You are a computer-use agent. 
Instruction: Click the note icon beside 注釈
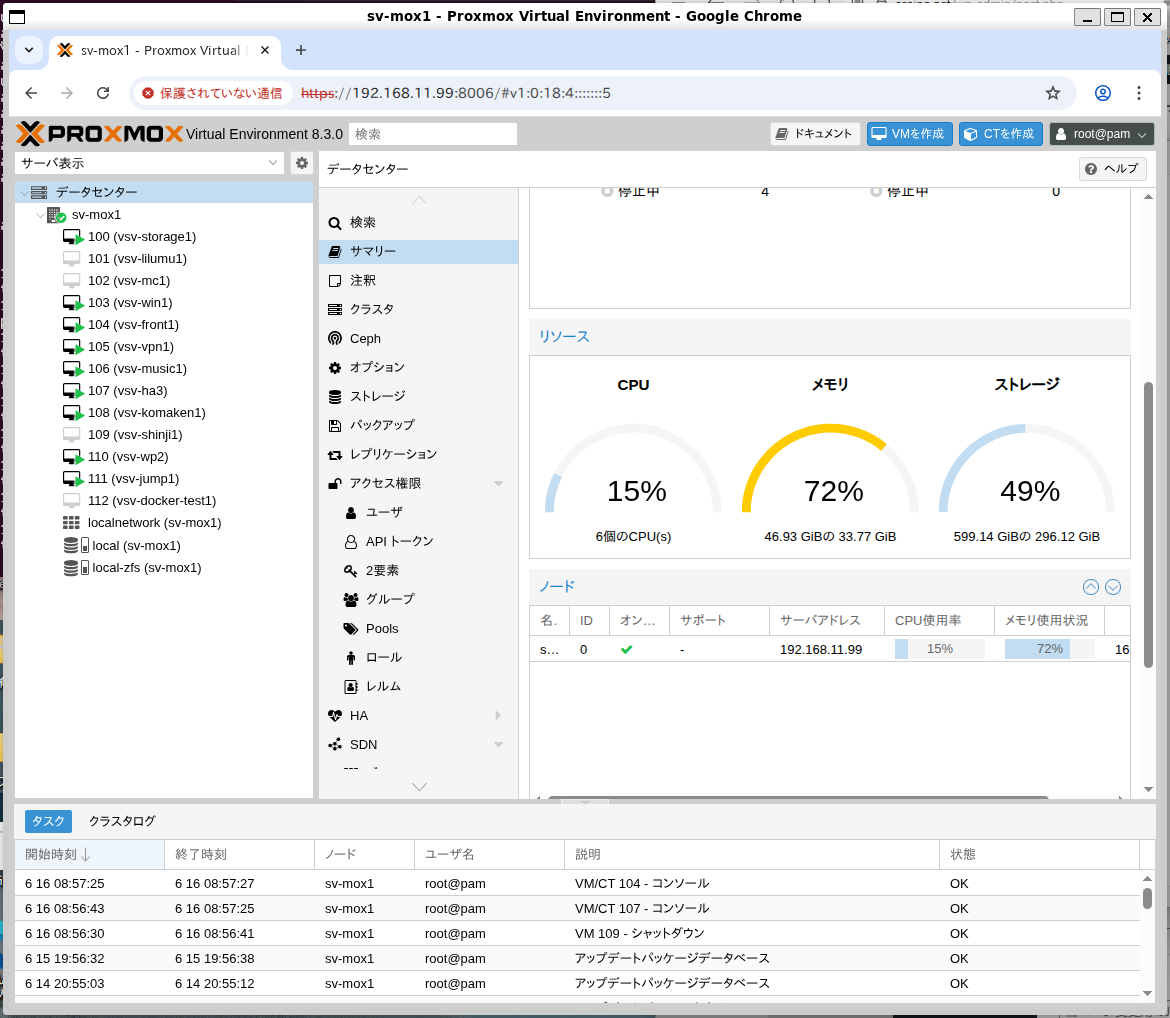coord(335,281)
